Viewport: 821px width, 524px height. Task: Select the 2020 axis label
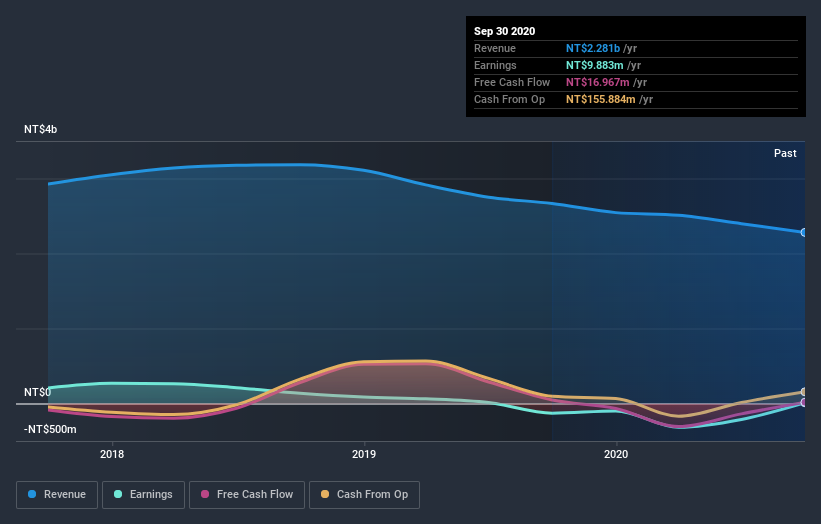[x=616, y=454]
